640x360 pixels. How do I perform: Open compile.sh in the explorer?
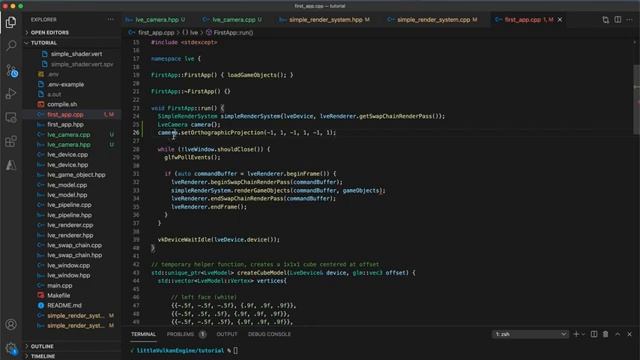[x=62, y=104]
